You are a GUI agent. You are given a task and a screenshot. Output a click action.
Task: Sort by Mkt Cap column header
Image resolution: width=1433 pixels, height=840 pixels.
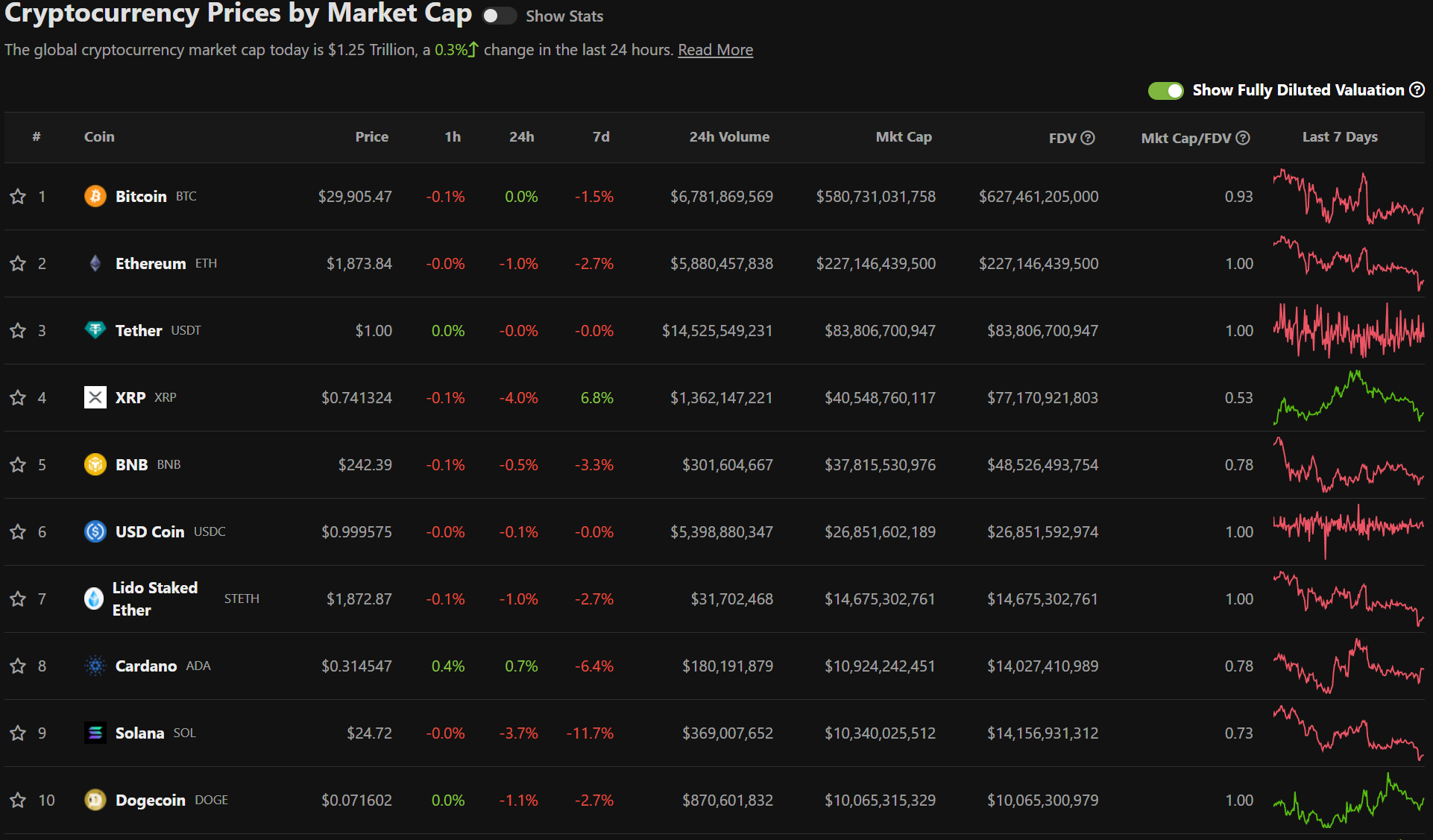[x=903, y=137]
